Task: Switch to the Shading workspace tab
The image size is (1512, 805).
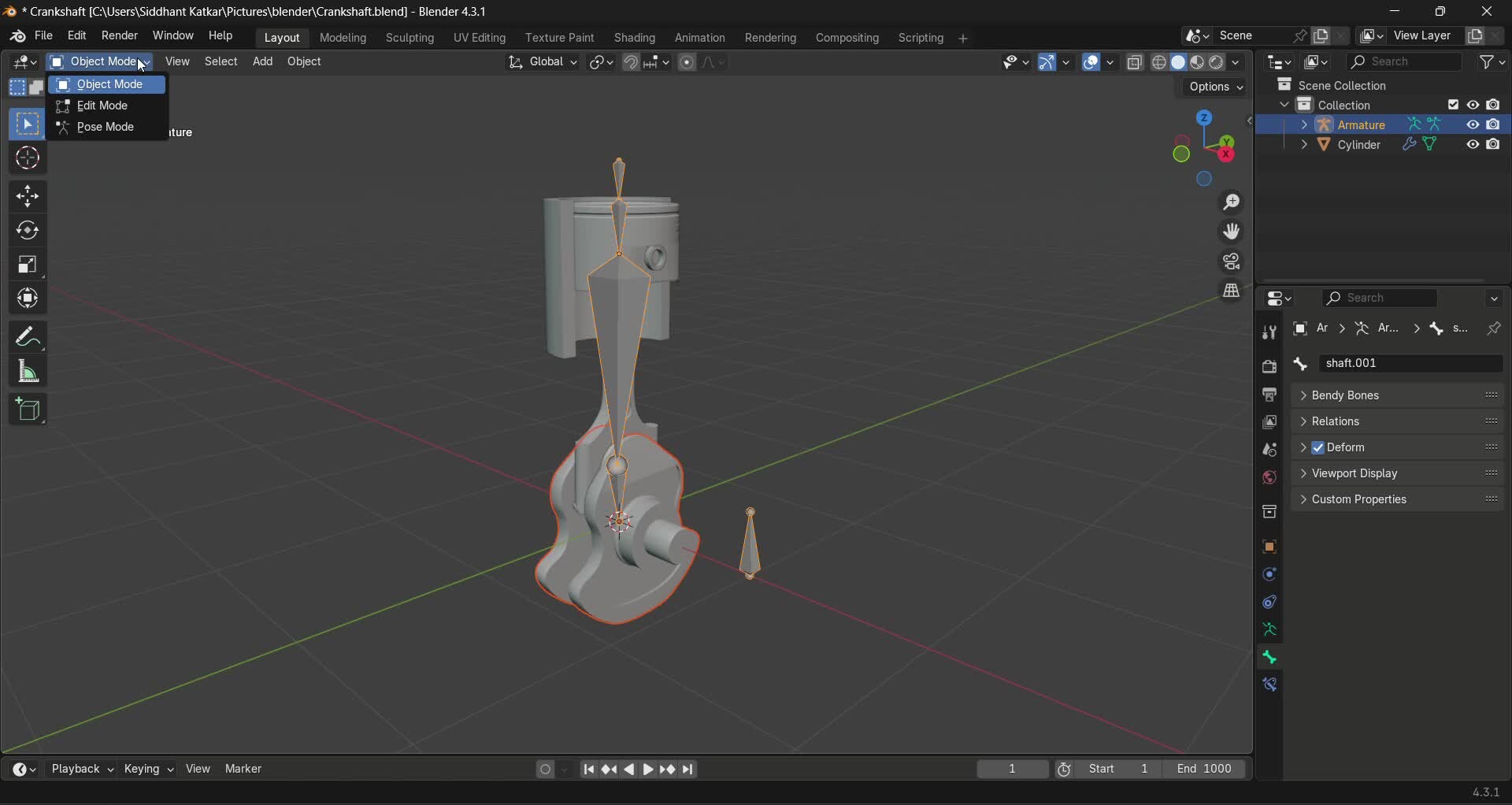Action: click(635, 37)
